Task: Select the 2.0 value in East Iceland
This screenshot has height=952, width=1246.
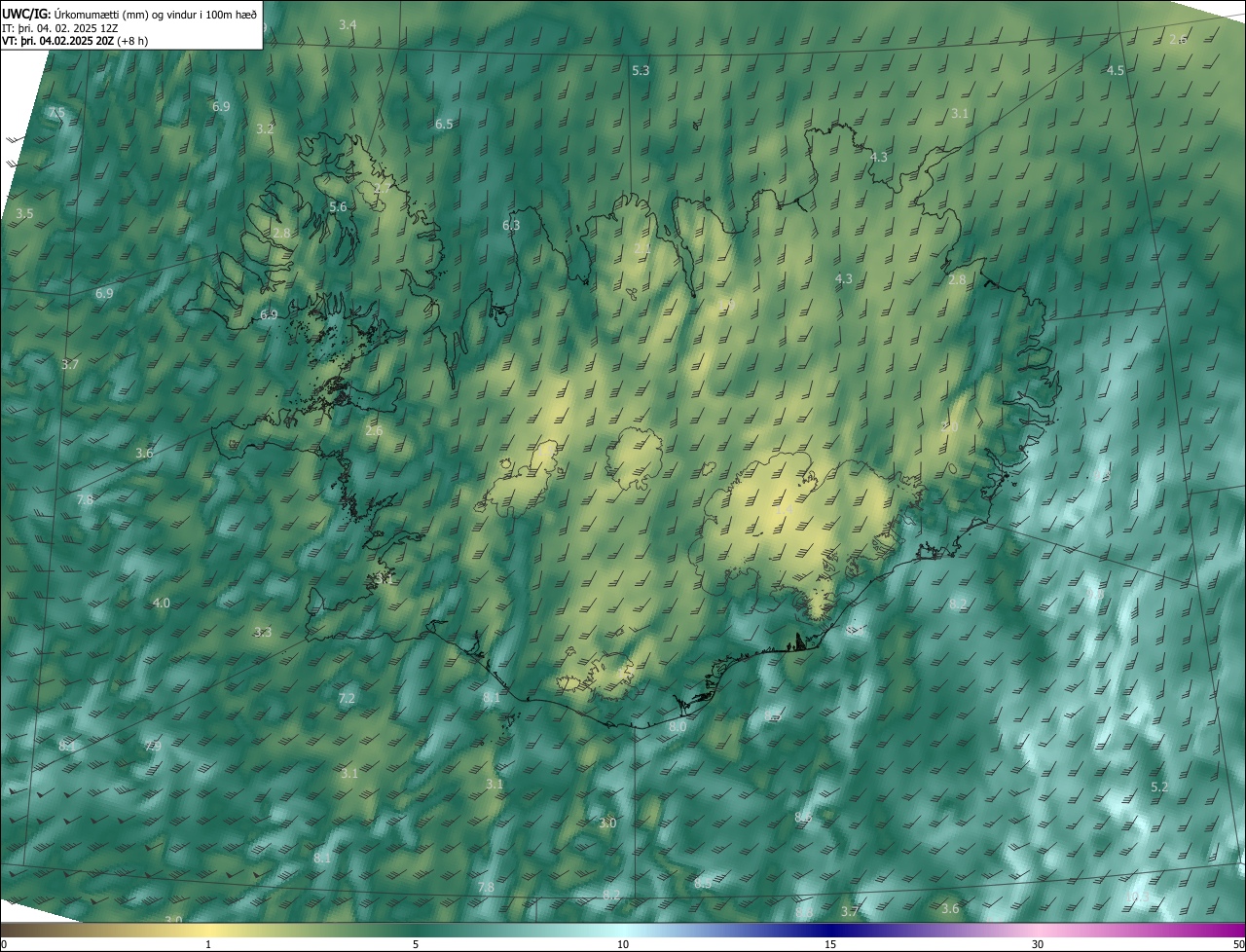Action: (x=950, y=426)
